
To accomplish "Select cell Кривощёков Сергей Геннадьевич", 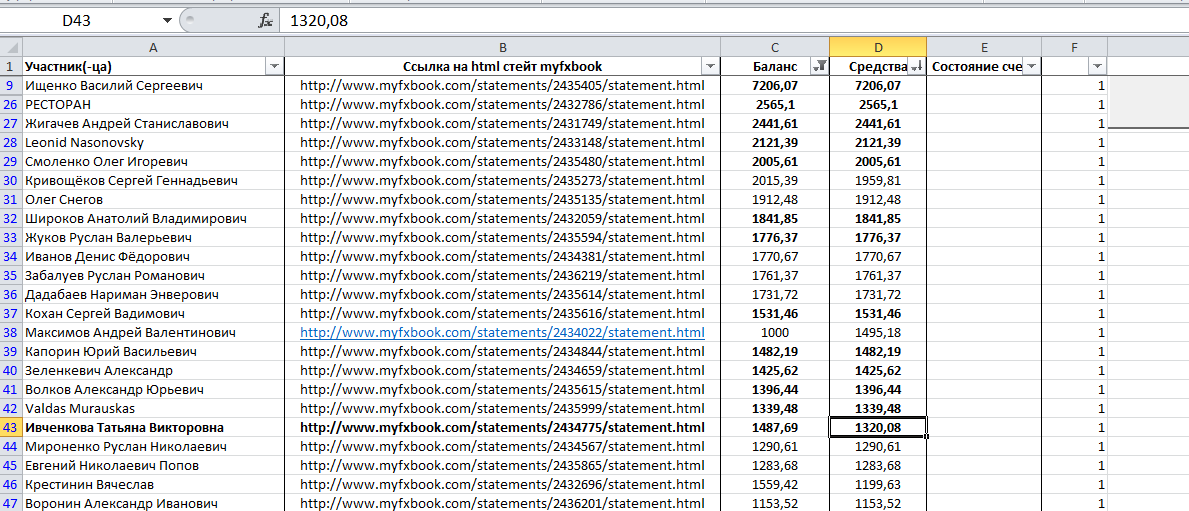I will click(x=154, y=180).
